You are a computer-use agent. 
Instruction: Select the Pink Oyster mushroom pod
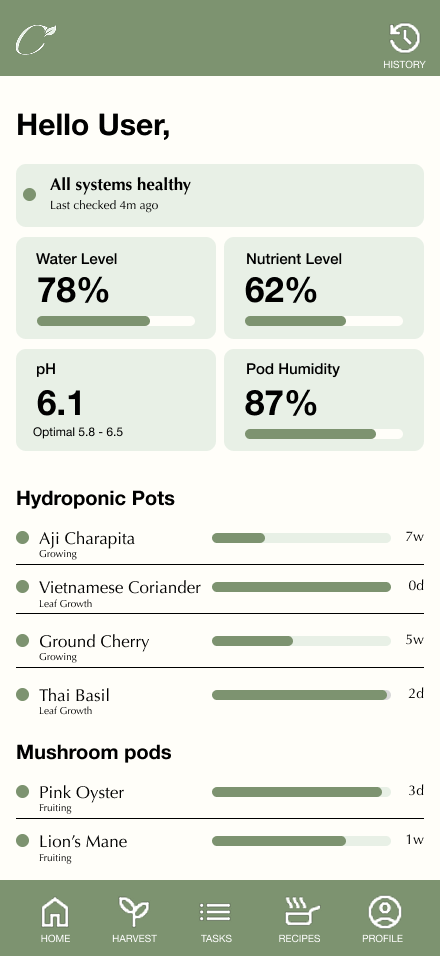click(220, 798)
